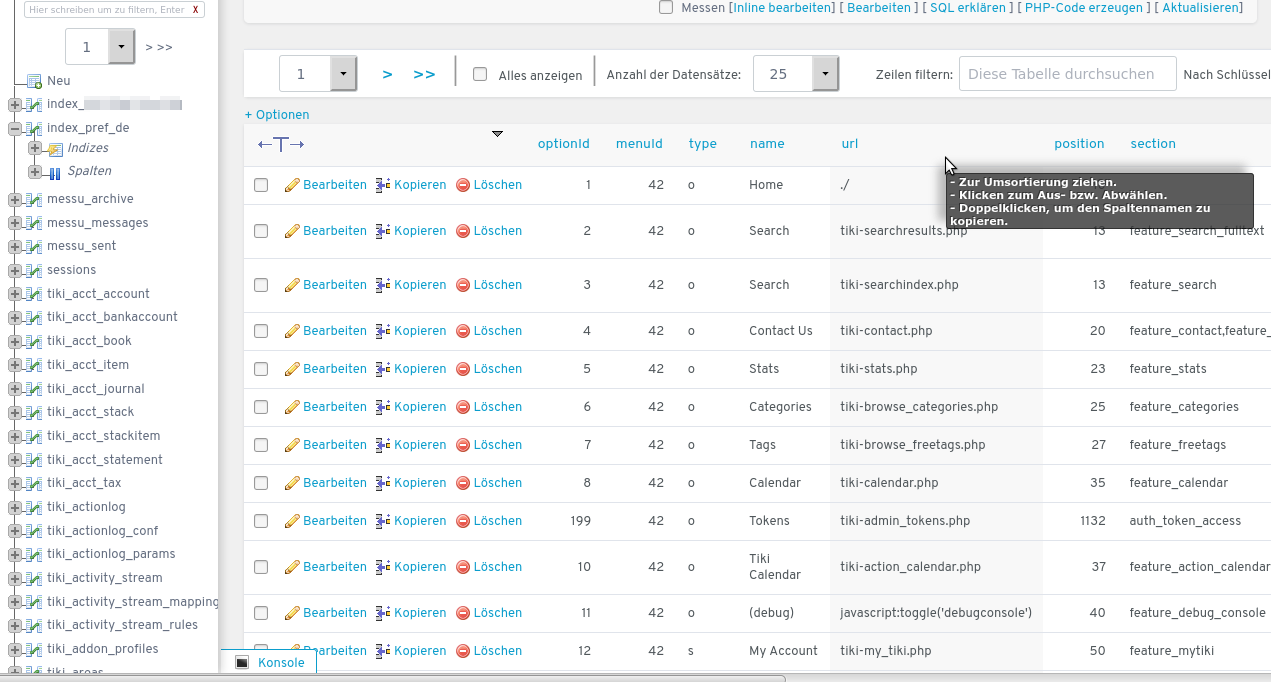Collapse the index_pref_de tree node
The image size is (1271, 682).
(x=14, y=128)
